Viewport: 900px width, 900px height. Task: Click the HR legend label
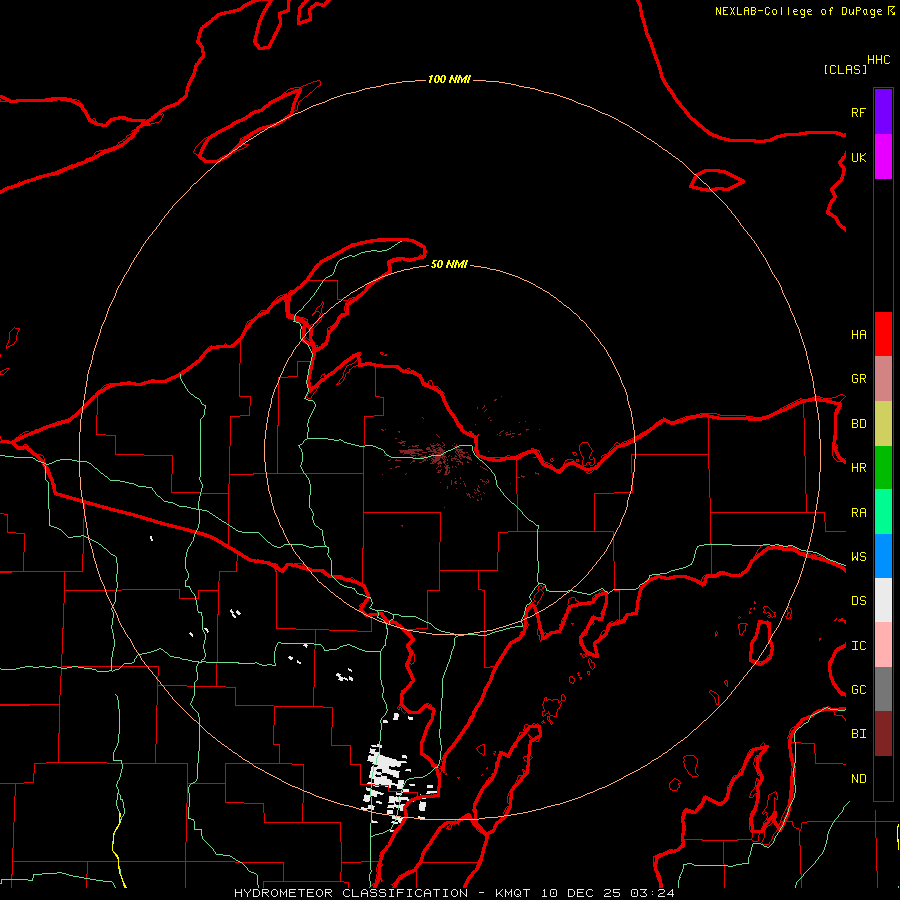[x=858, y=468]
